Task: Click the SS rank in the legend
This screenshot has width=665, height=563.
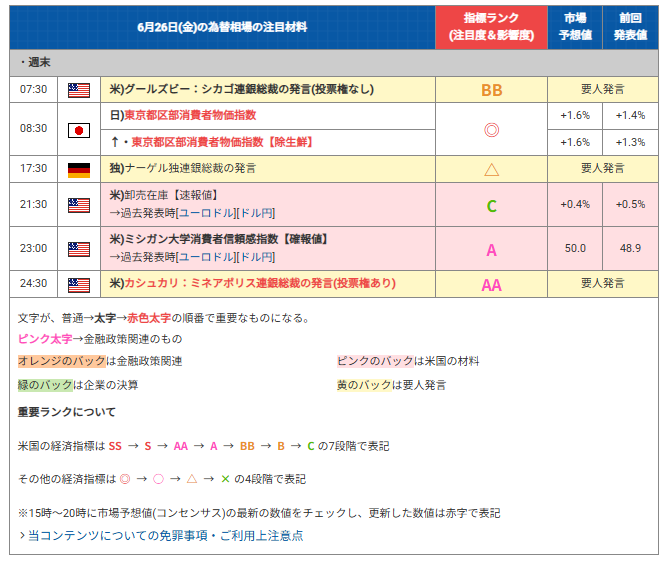Action: click(x=115, y=446)
